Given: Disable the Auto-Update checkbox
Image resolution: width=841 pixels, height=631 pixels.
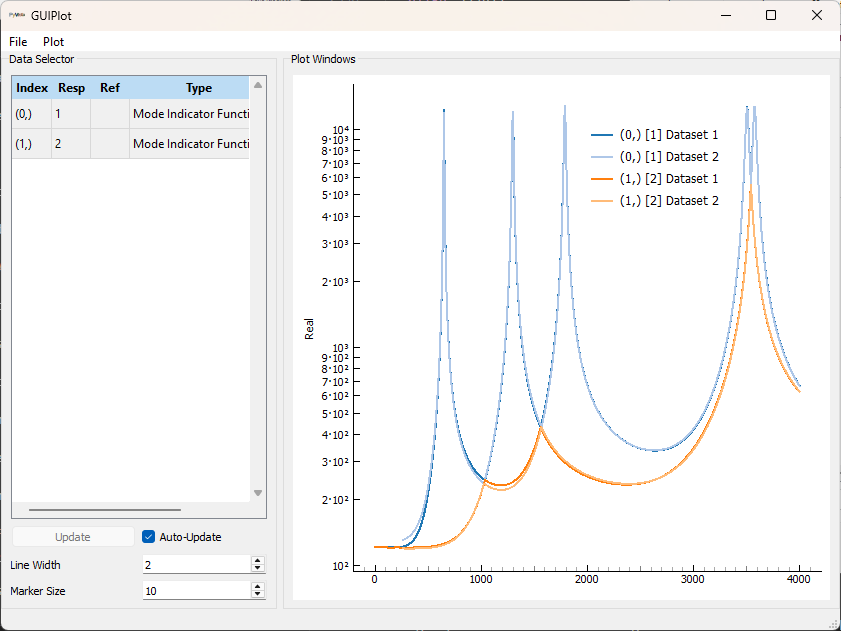Looking at the screenshot, I should pos(148,536).
